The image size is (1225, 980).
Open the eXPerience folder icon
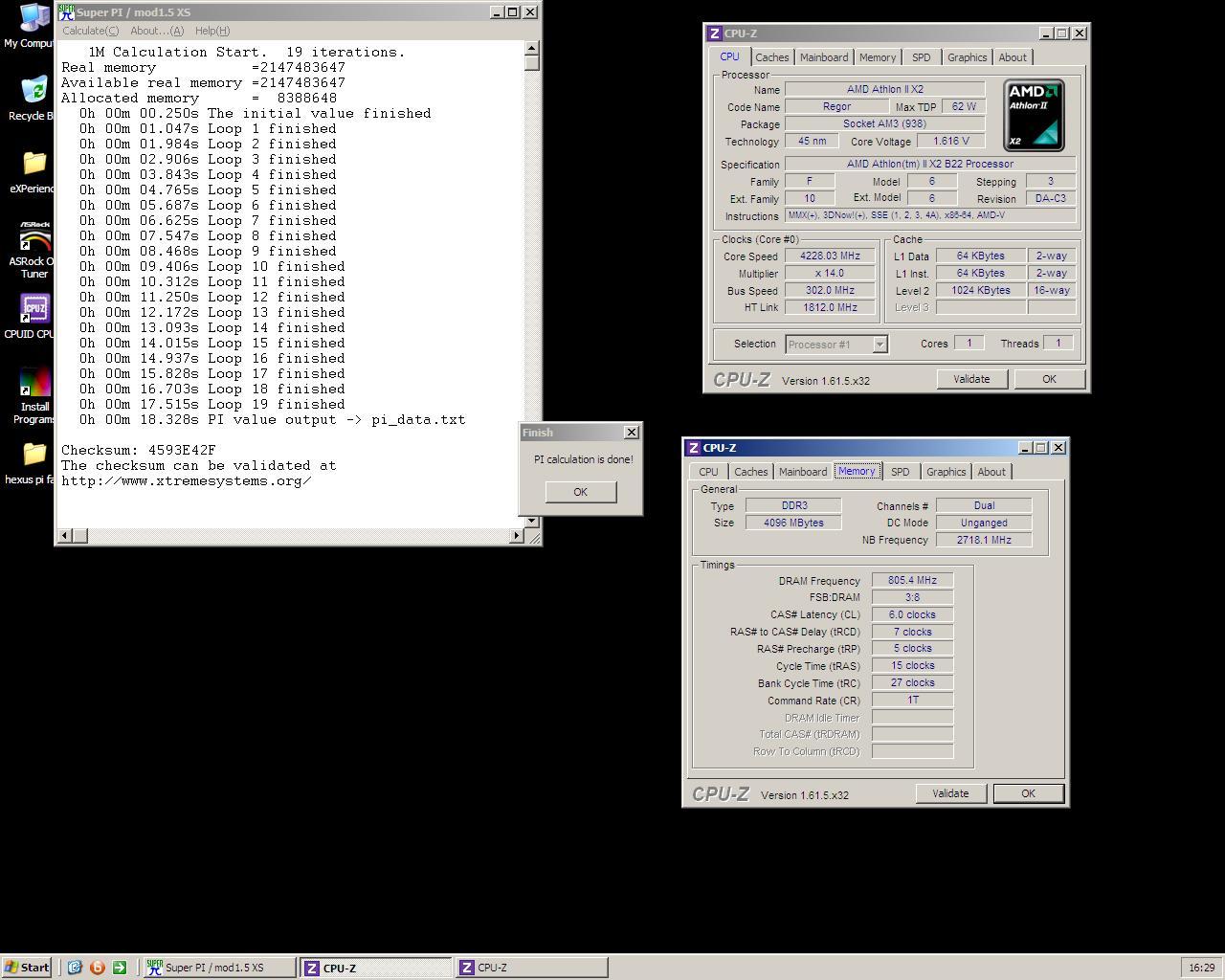tap(33, 171)
